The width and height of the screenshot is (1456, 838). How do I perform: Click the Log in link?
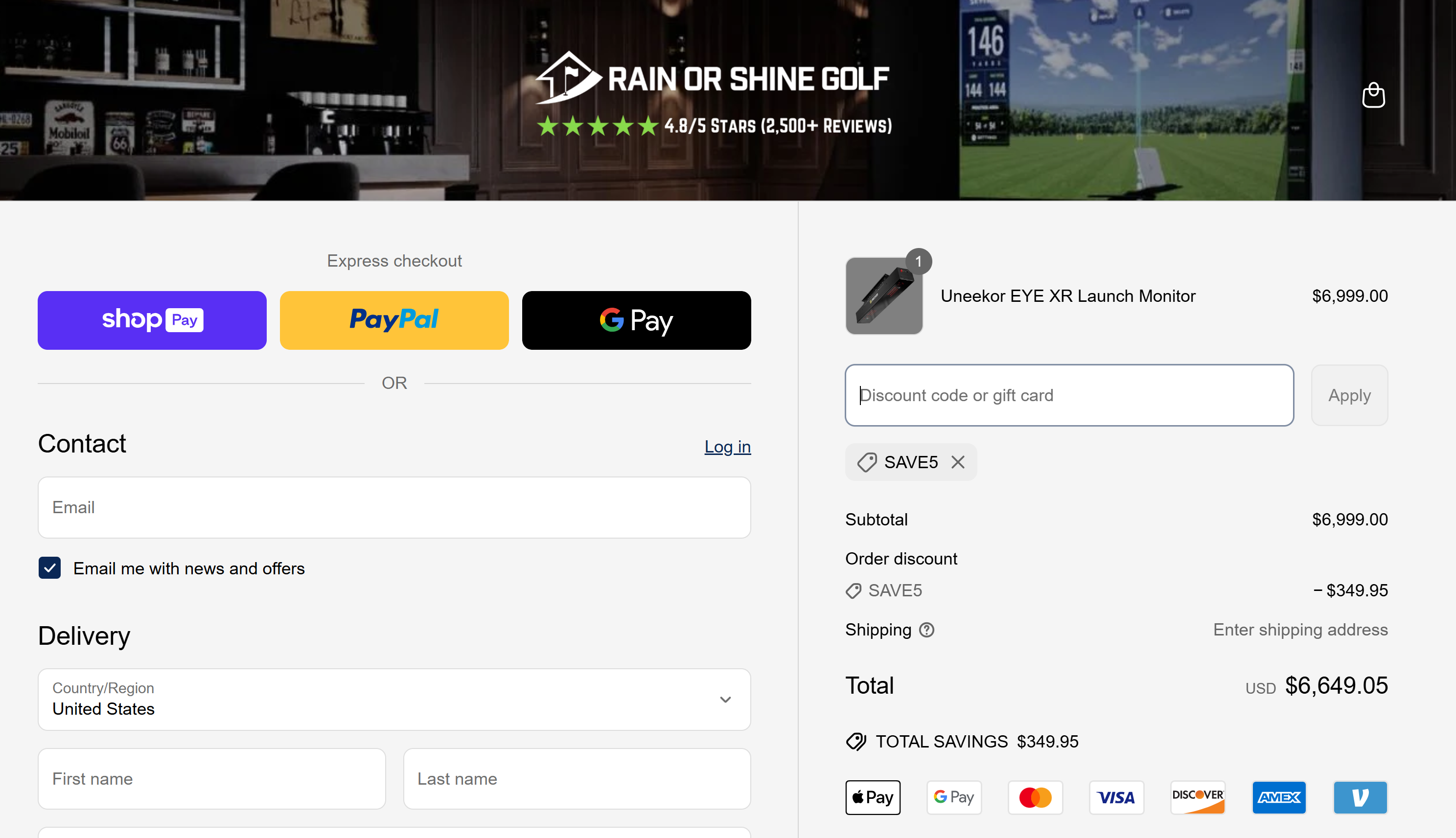coord(728,447)
